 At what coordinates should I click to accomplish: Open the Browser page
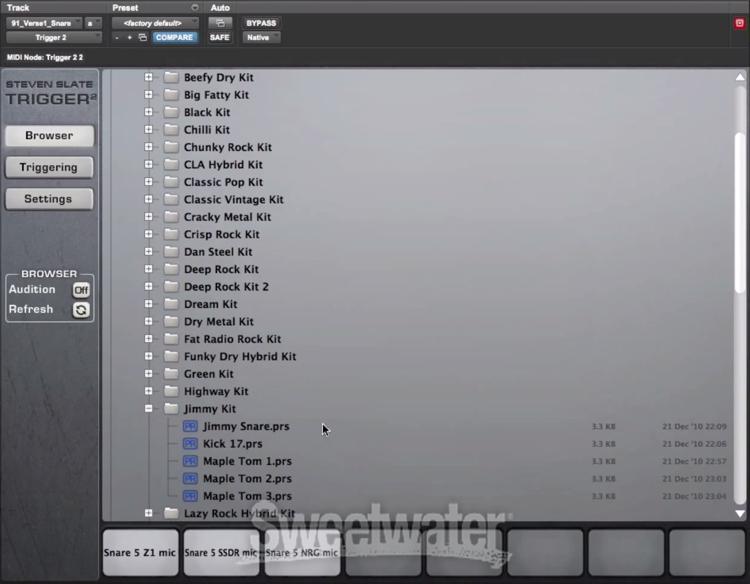pos(49,136)
